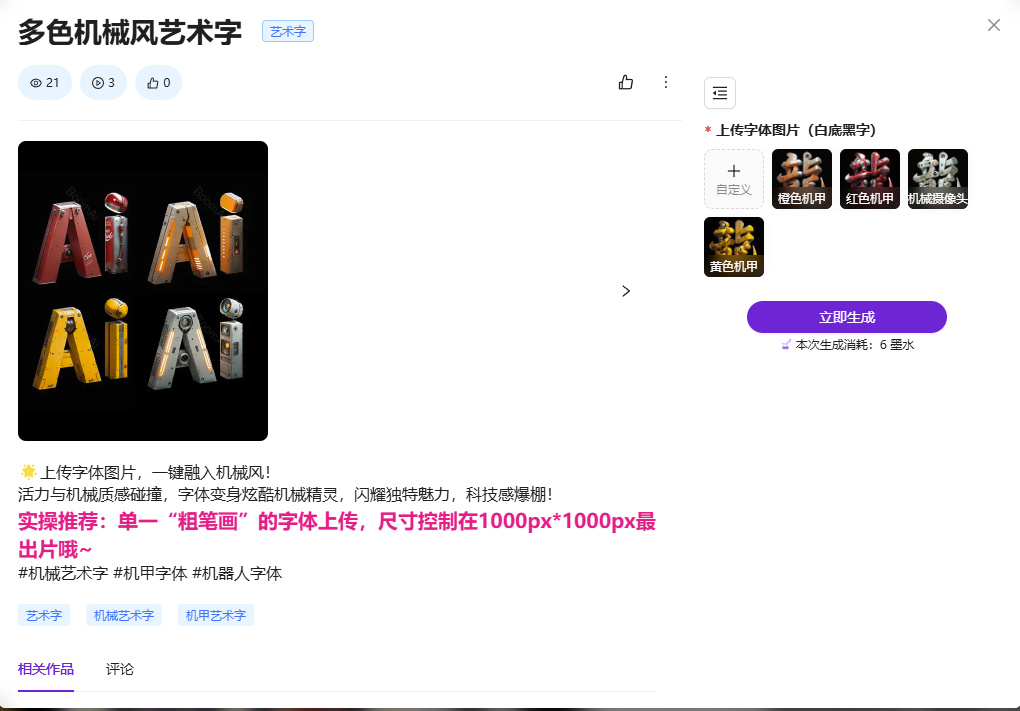Close the dialog with the X icon
Viewport: 1020px width, 711px height.
click(993, 25)
